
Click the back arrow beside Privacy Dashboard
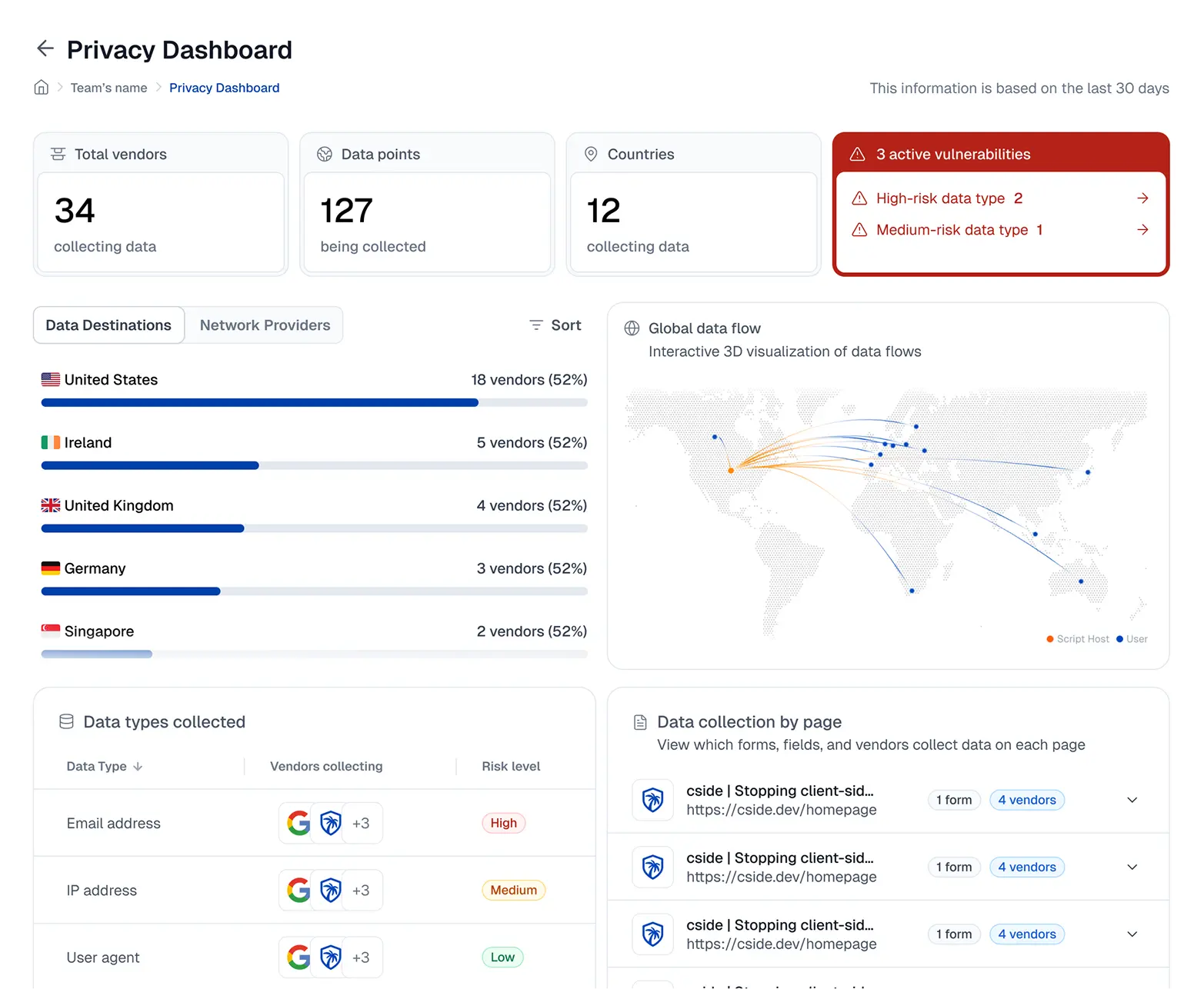click(45, 48)
